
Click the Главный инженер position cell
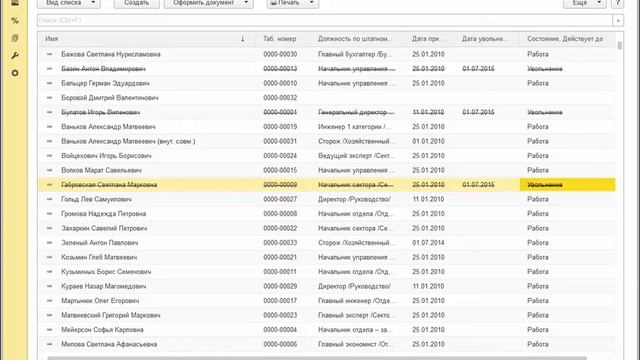357,300
